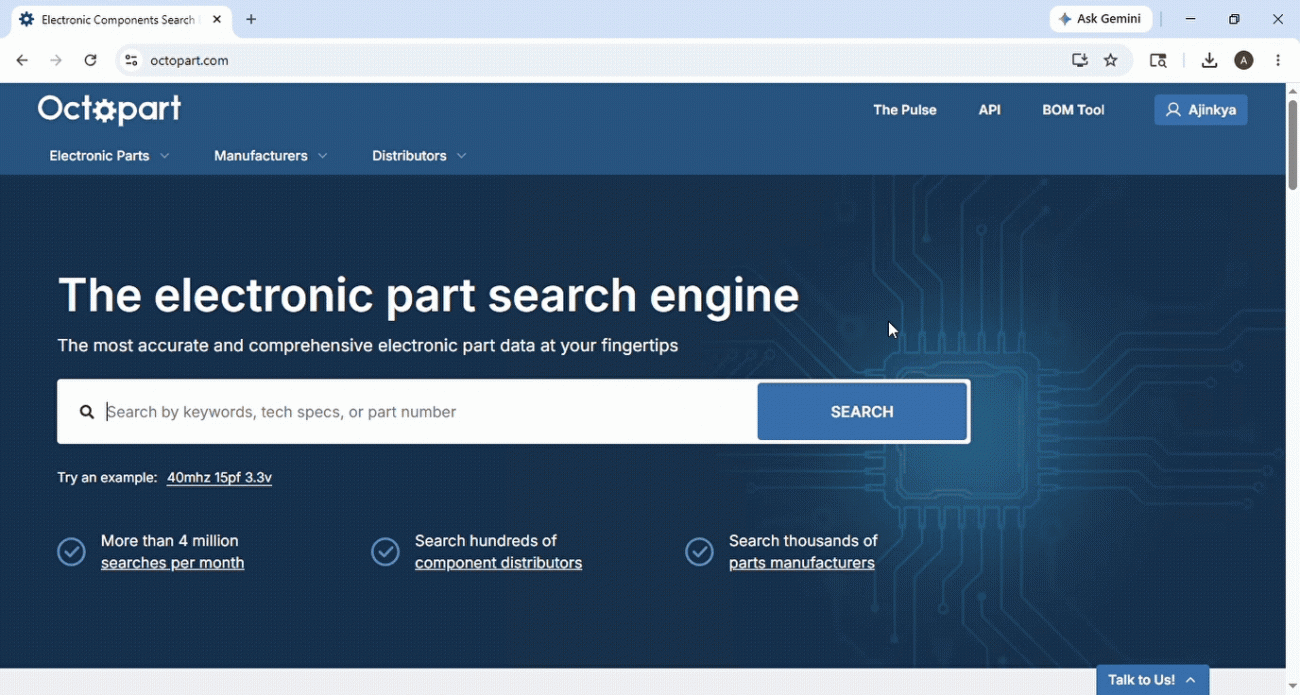Image resolution: width=1300 pixels, height=695 pixels.
Task: Try the example 40mhz 15pf 3.3v link
Action: pyautogui.click(x=219, y=478)
